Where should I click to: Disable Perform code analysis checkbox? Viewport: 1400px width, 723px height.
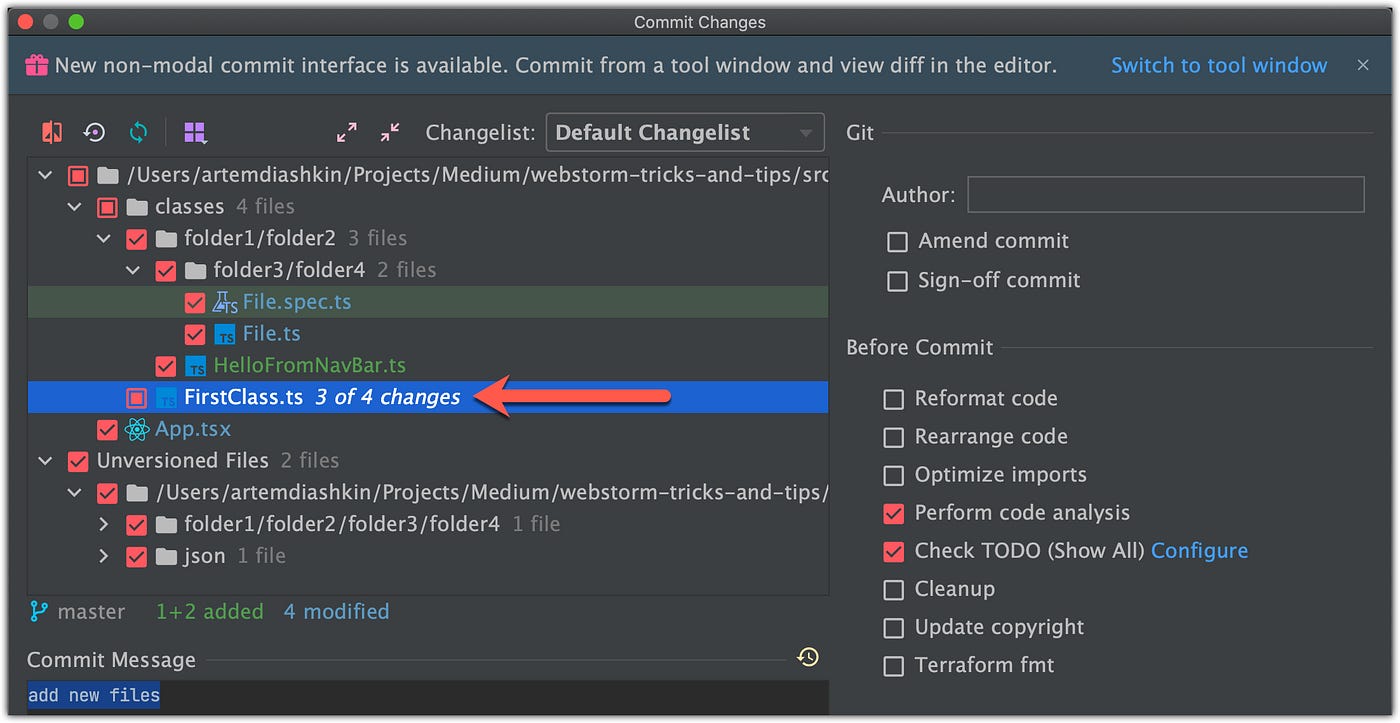[893, 513]
